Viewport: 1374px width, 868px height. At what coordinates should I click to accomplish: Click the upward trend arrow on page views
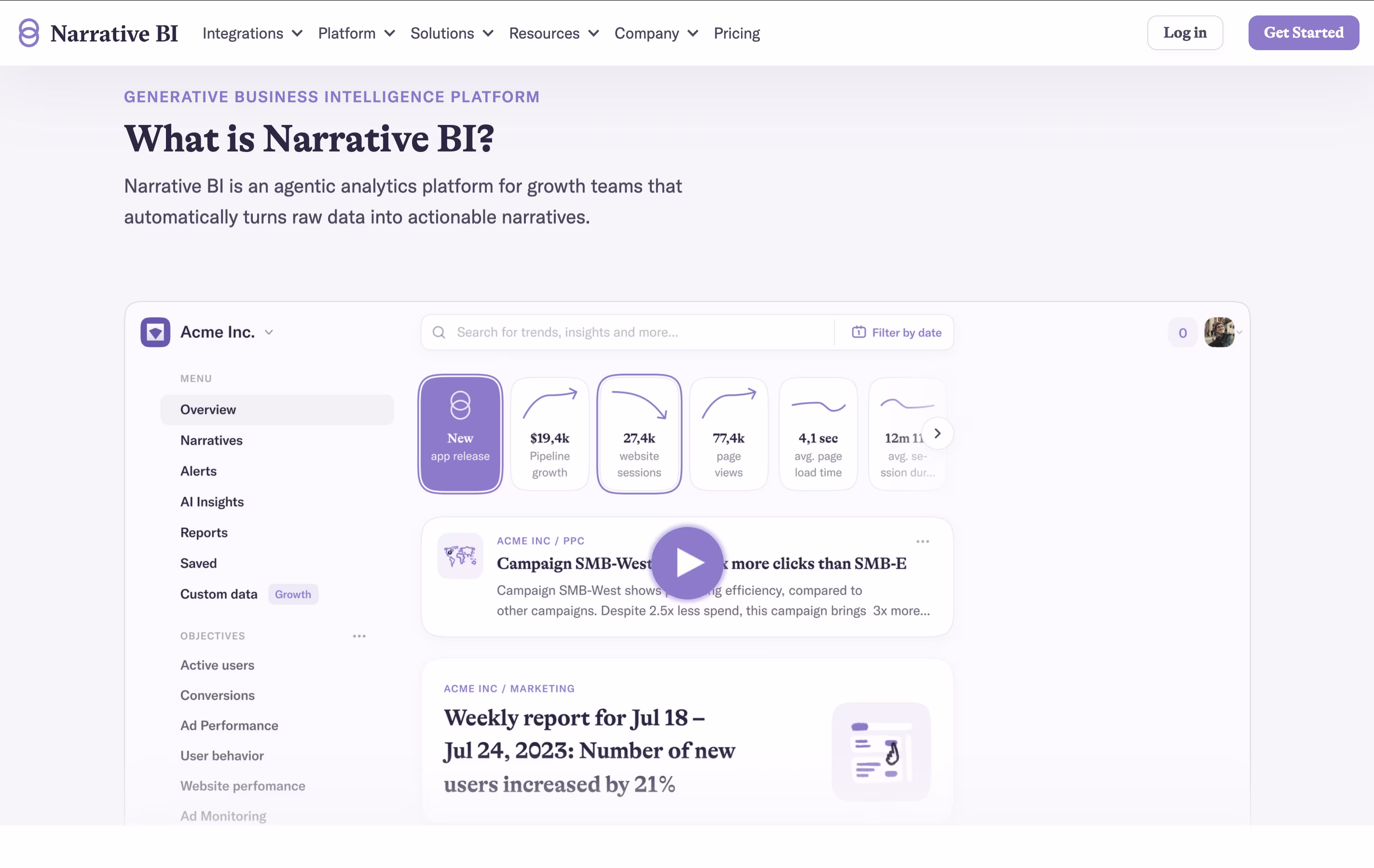pyautogui.click(x=728, y=403)
